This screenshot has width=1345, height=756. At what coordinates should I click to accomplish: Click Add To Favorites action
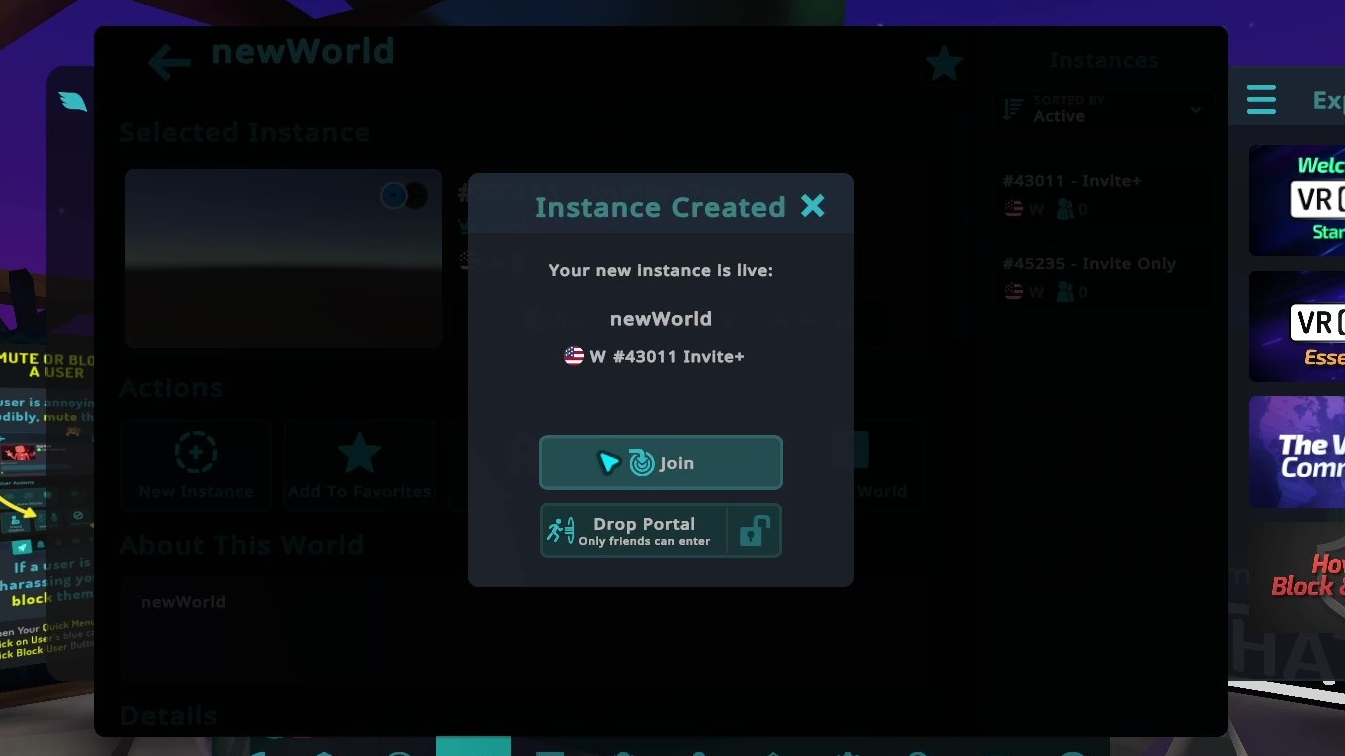tap(359, 465)
